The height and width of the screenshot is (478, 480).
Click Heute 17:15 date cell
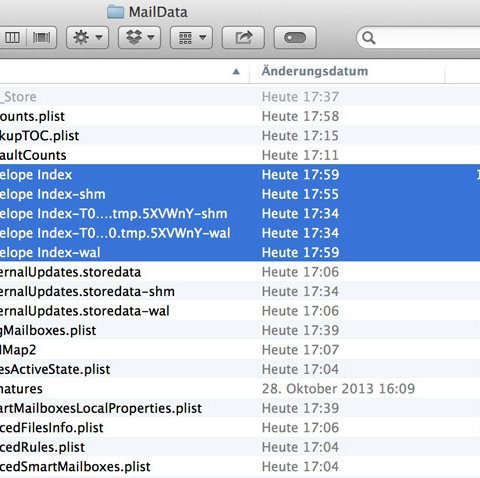300,136
